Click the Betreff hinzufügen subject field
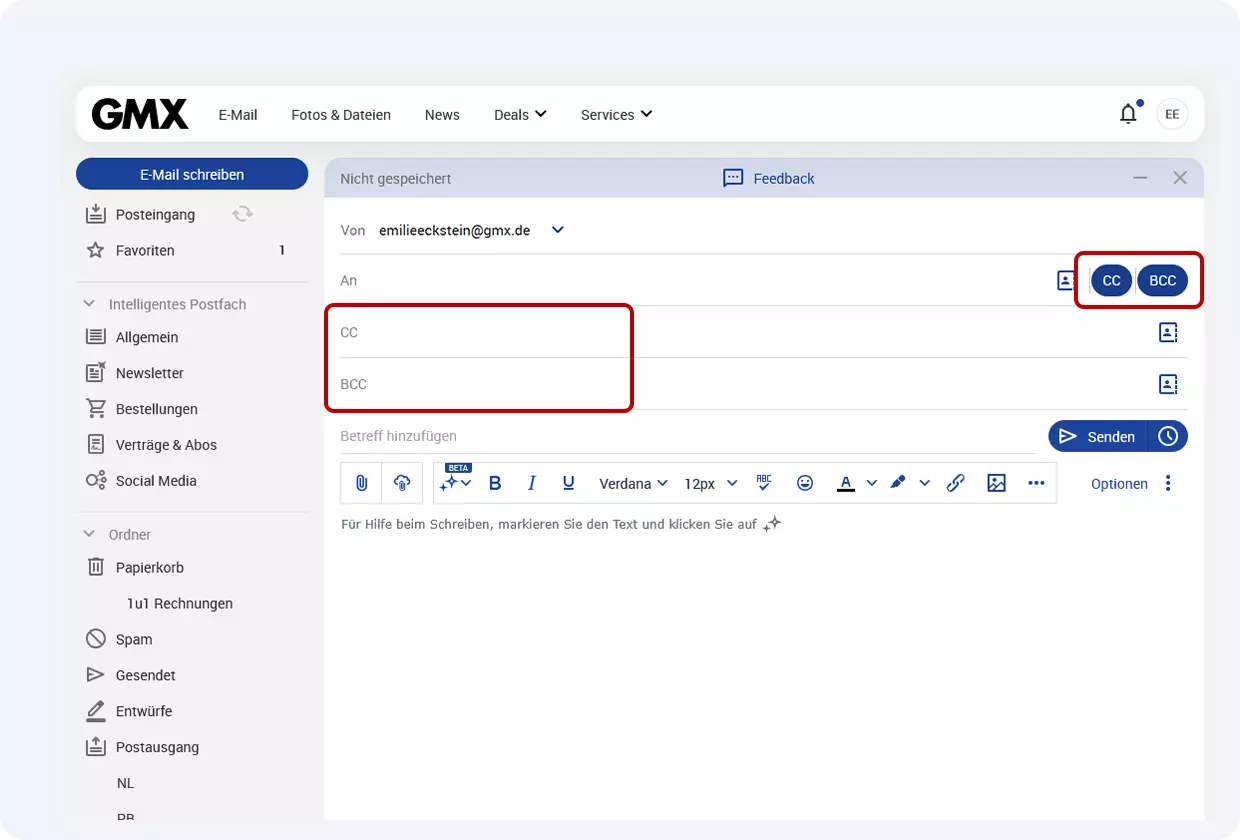 point(500,436)
